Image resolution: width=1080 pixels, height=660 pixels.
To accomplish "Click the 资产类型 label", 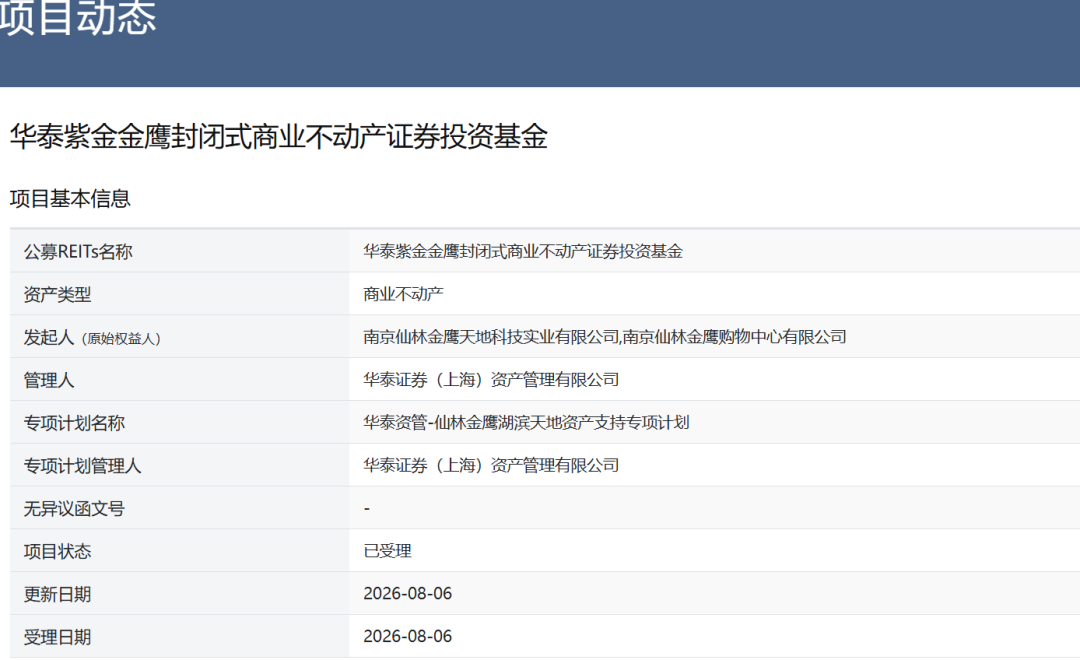I will coord(57,294).
